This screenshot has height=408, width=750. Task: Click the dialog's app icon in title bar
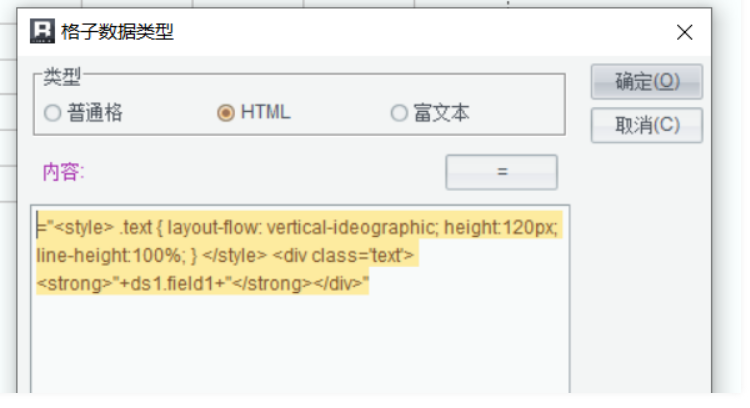pyautogui.click(x=43, y=33)
